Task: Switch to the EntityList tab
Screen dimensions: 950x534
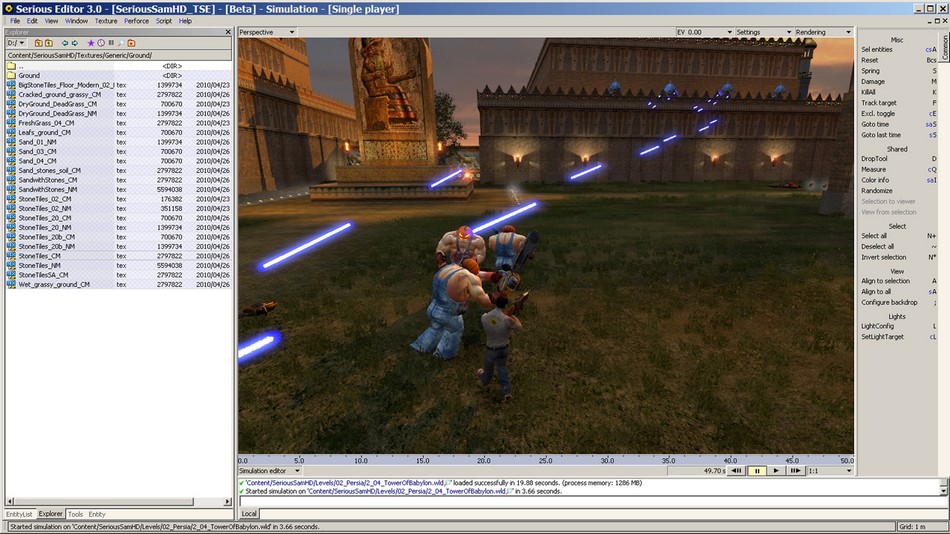Action: (x=19, y=514)
